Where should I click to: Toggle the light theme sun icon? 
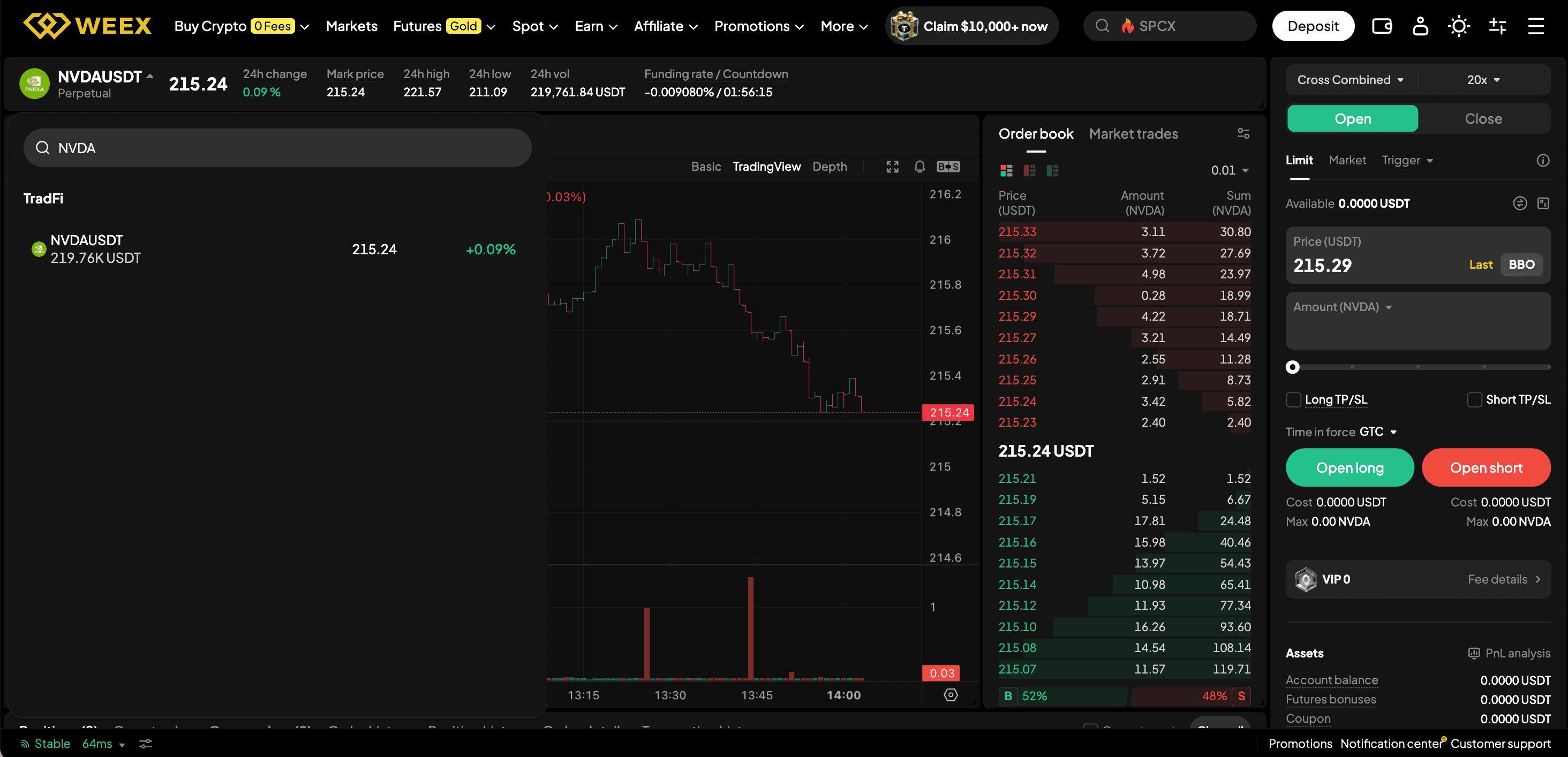click(x=1458, y=26)
